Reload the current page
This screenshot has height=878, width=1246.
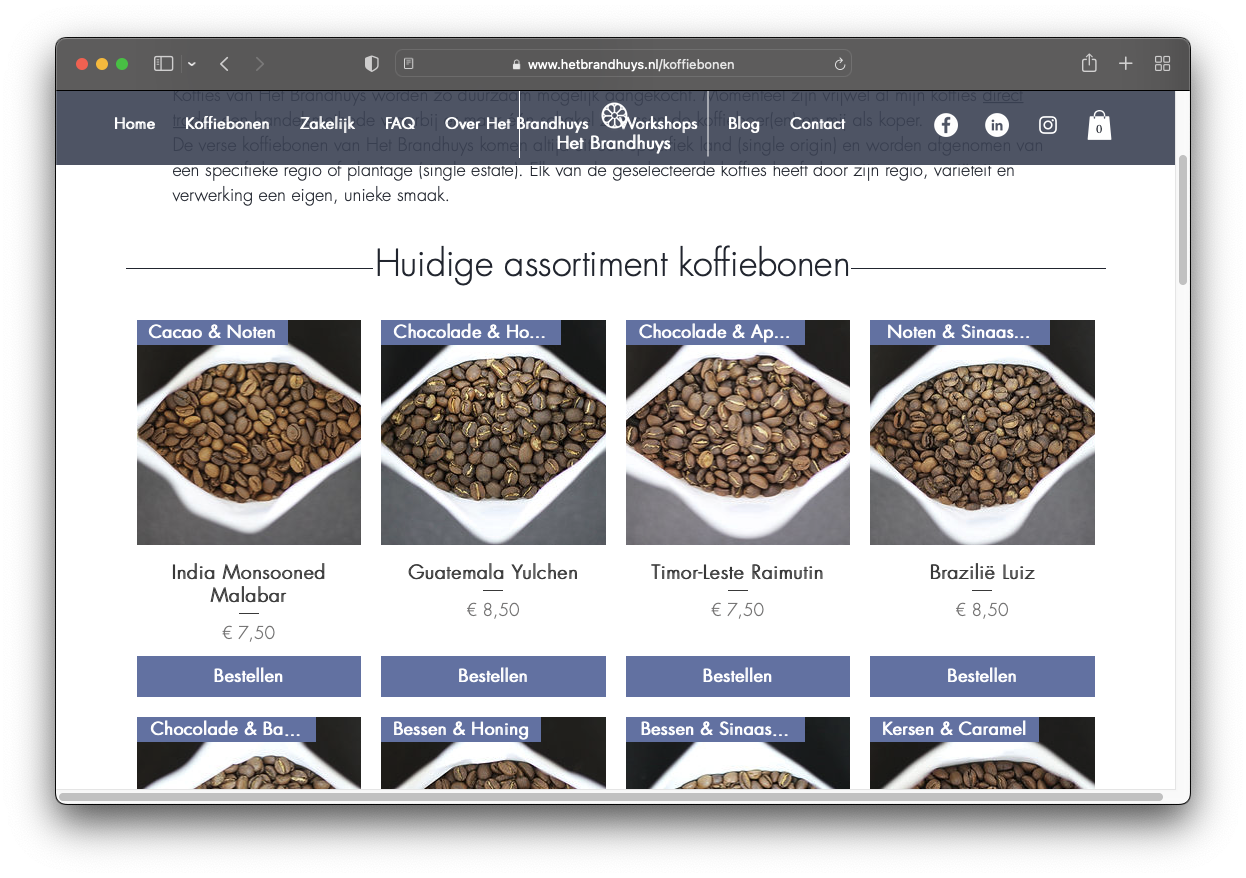[x=840, y=64]
